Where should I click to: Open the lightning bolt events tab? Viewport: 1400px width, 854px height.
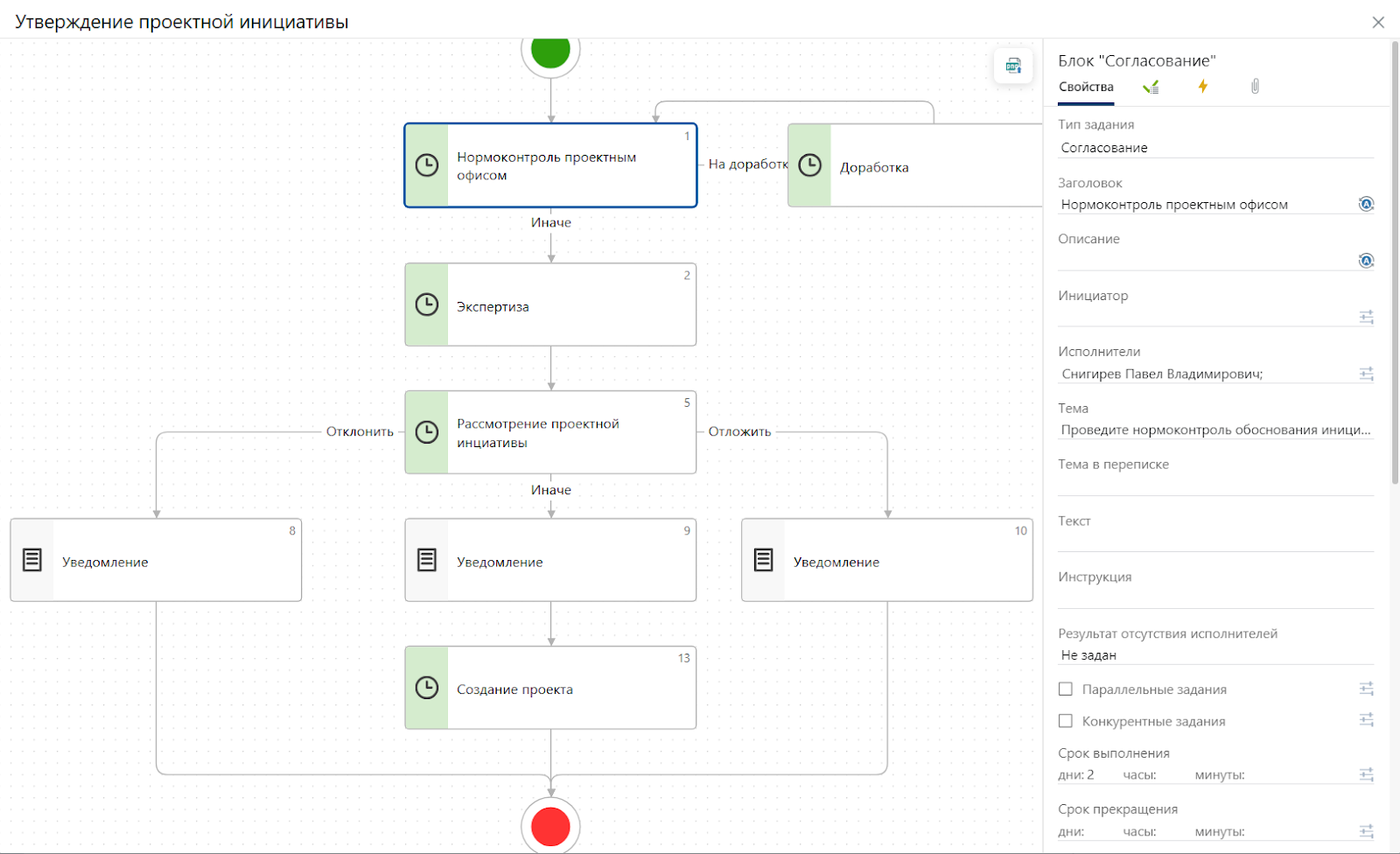pos(1203,86)
